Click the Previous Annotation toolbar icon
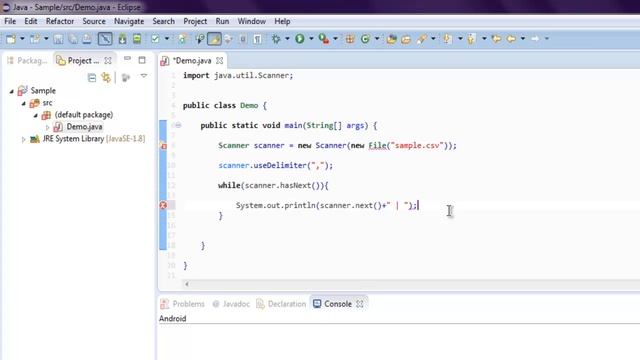This screenshot has width=640, height=360. point(471,39)
